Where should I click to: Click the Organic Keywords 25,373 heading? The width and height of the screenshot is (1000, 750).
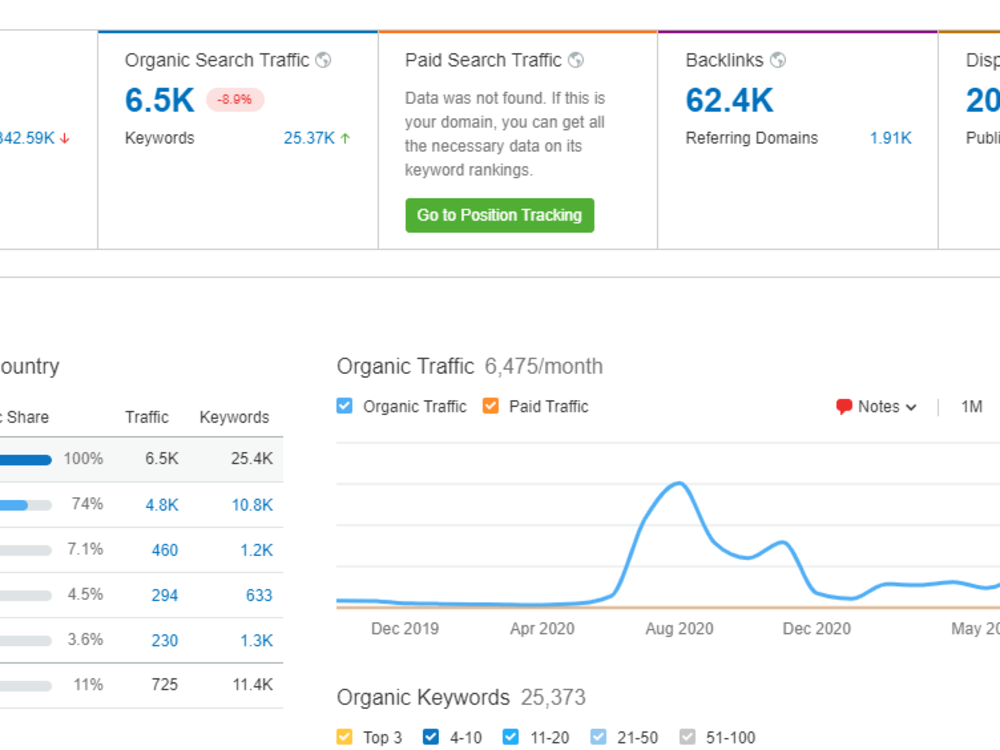click(461, 698)
